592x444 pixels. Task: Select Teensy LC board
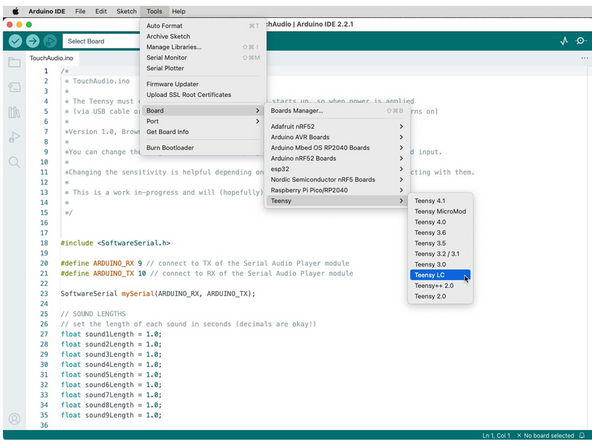(x=440, y=275)
